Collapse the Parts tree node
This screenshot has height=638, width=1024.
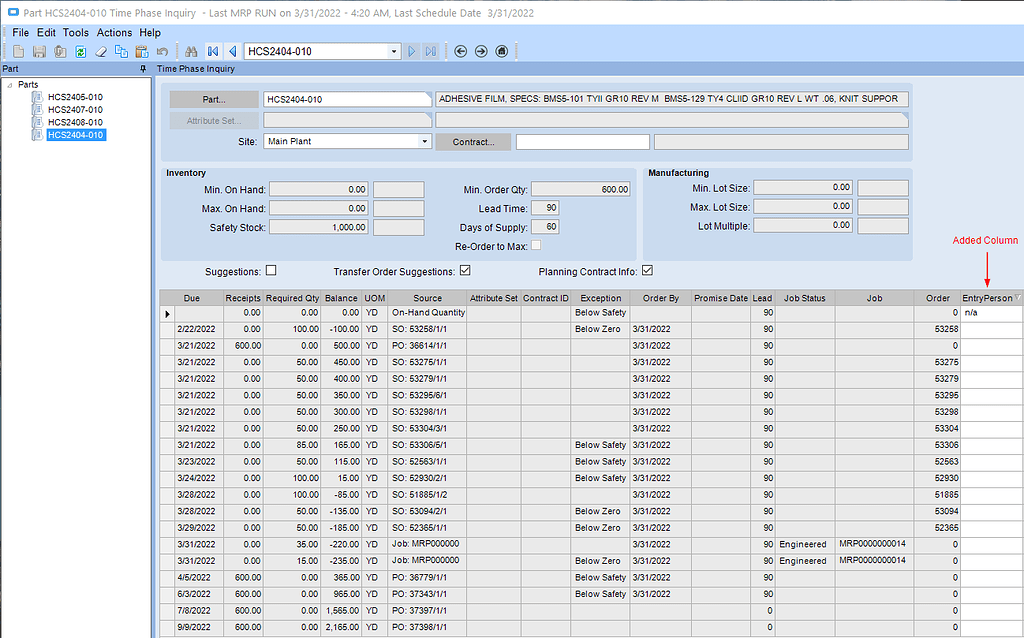tap(10, 84)
